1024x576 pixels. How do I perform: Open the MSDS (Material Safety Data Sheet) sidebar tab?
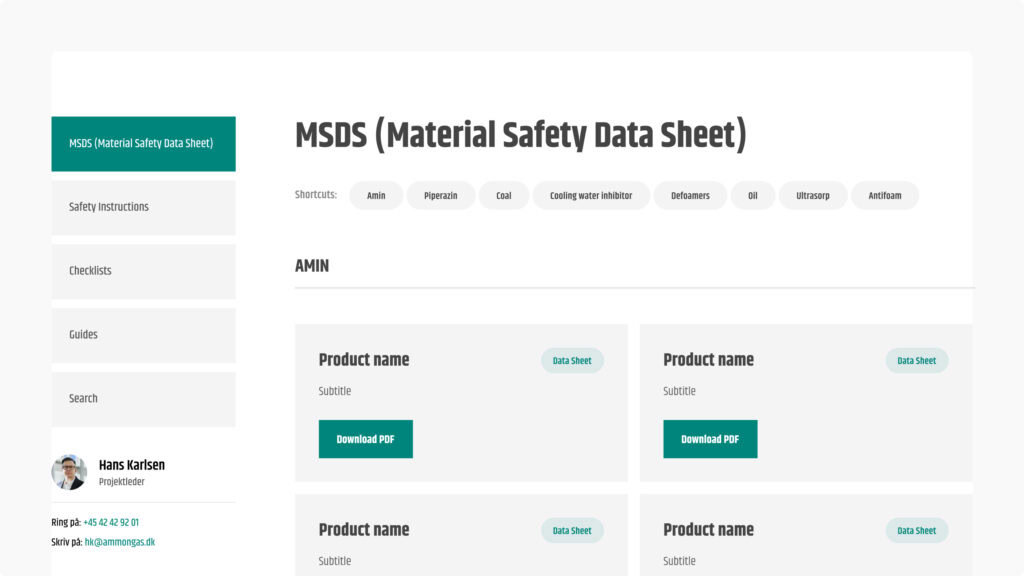(x=143, y=144)
